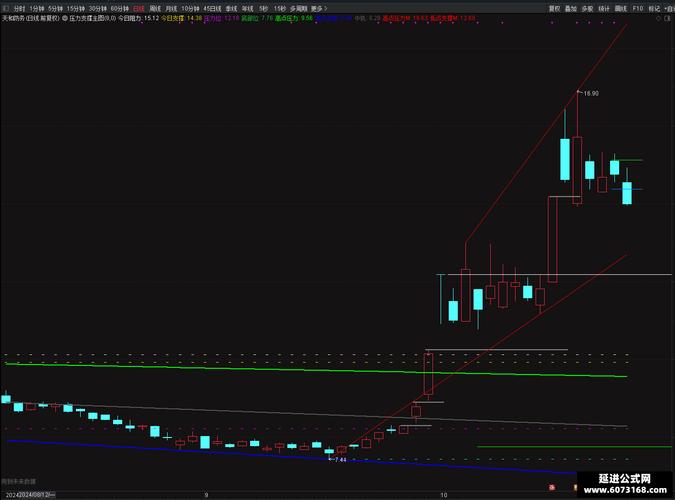Expand the 更多> periods list
The image size is (675, 500).
coord(321,7)
